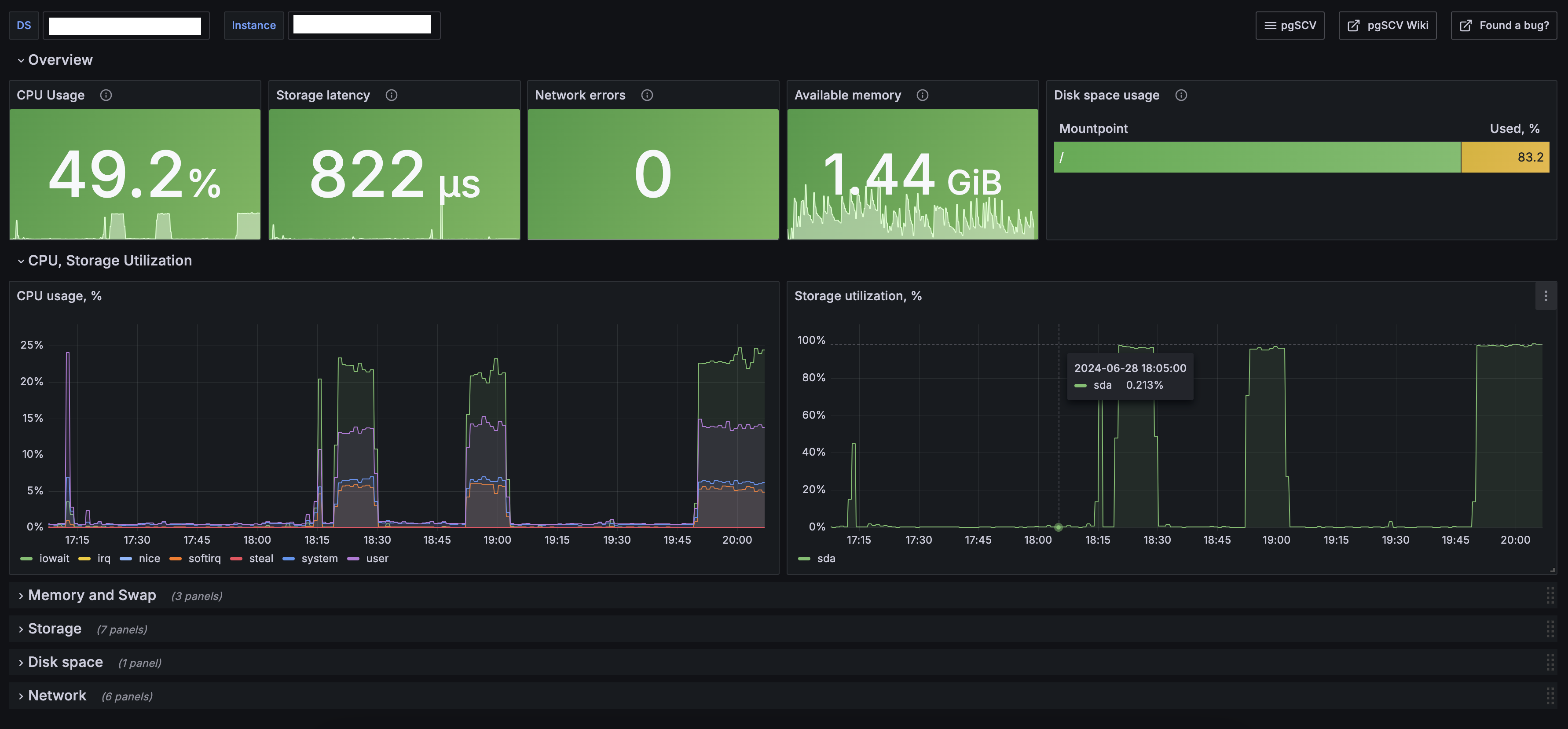Click the Disk space usage info icon
The width and height of the screenshot is (1568, 729).
(x=1181, y=95)
